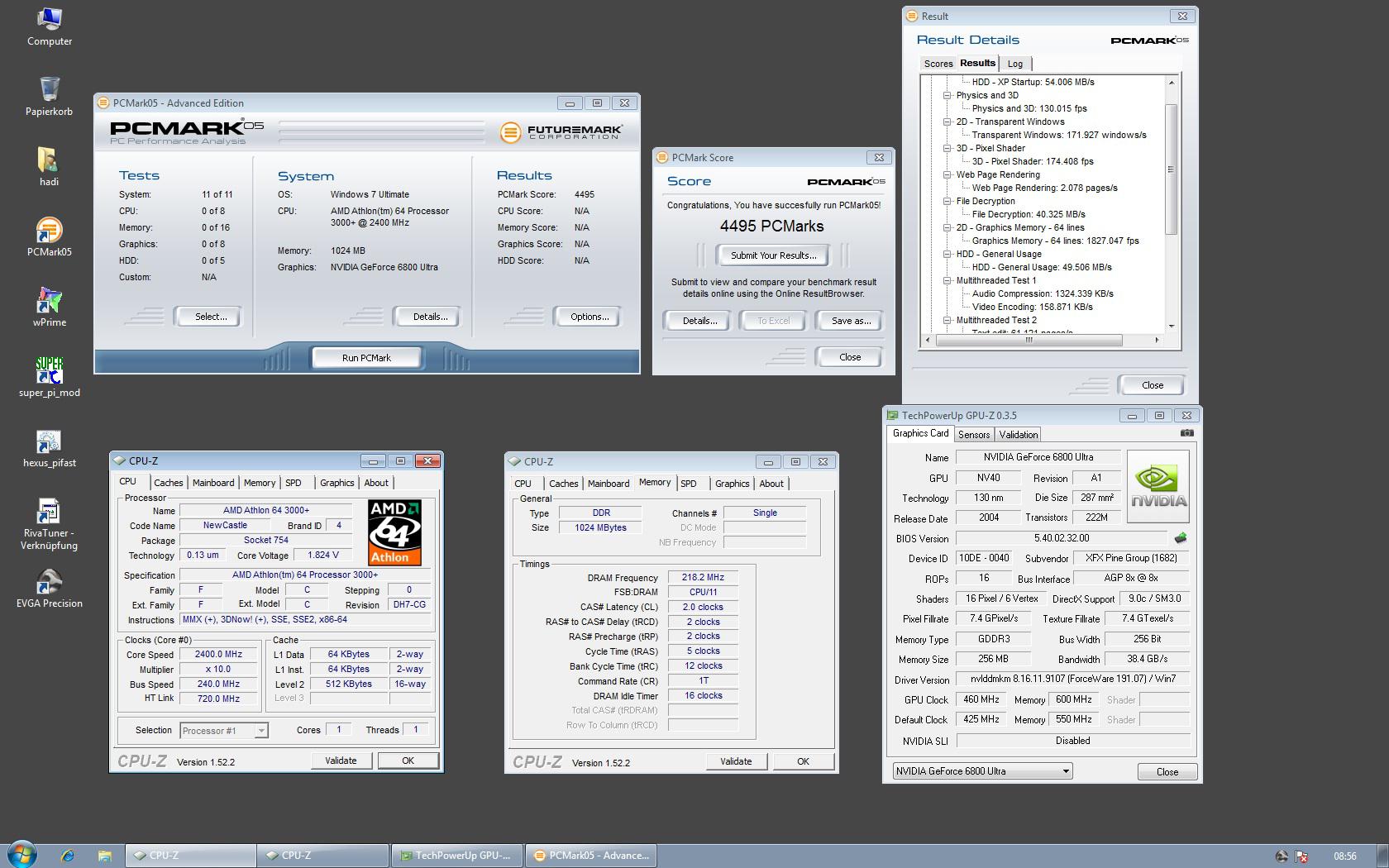Click the scroll-down arrow in Result tree
This screenshot has width=1389, height=868.
point(1171,327)
